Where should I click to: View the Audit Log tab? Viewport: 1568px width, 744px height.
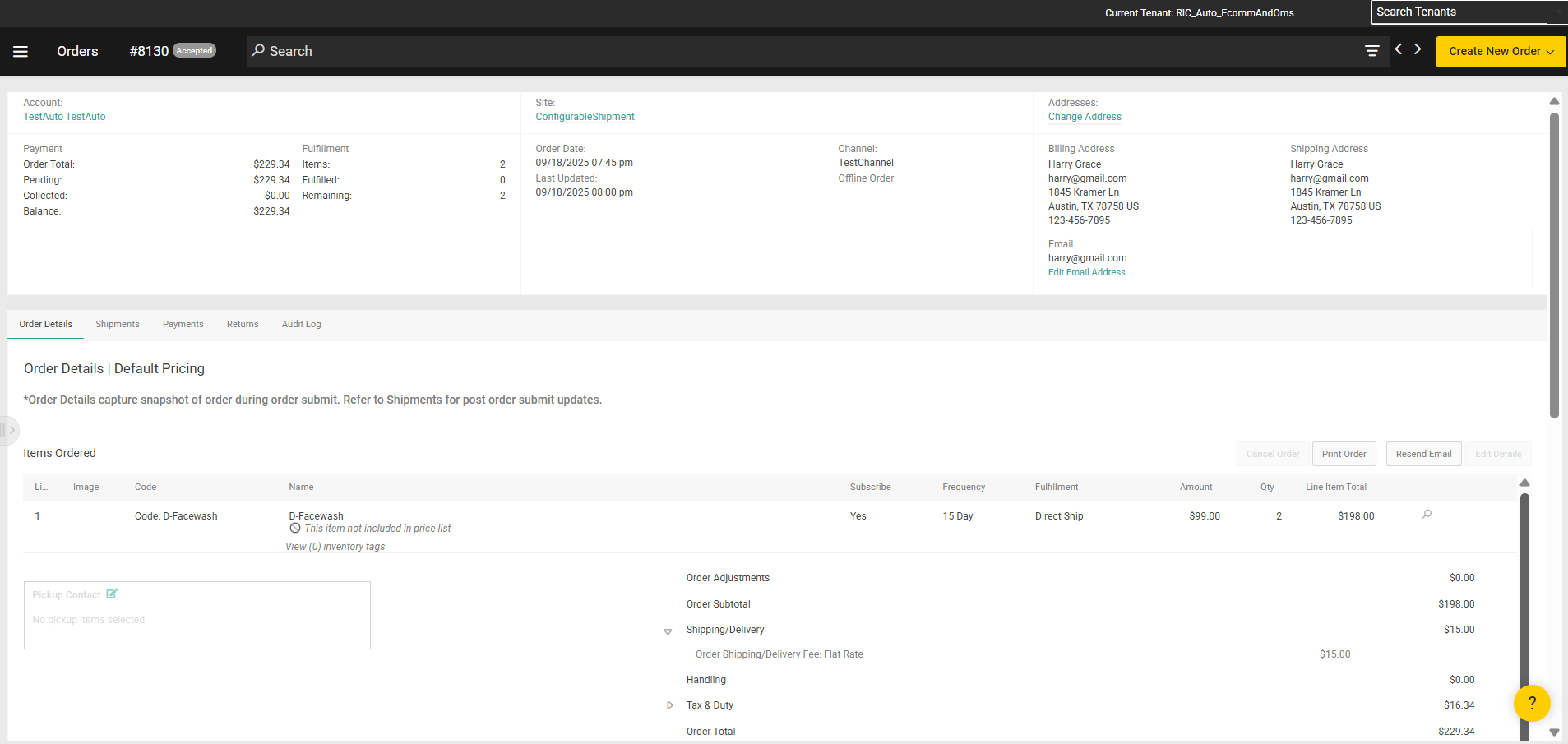tap(302, 324)
